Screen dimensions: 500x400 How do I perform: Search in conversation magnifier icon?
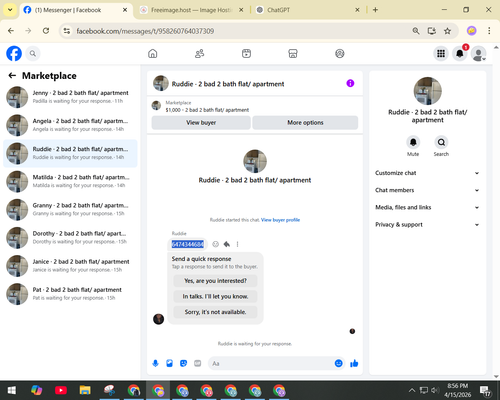coord(441,142)
